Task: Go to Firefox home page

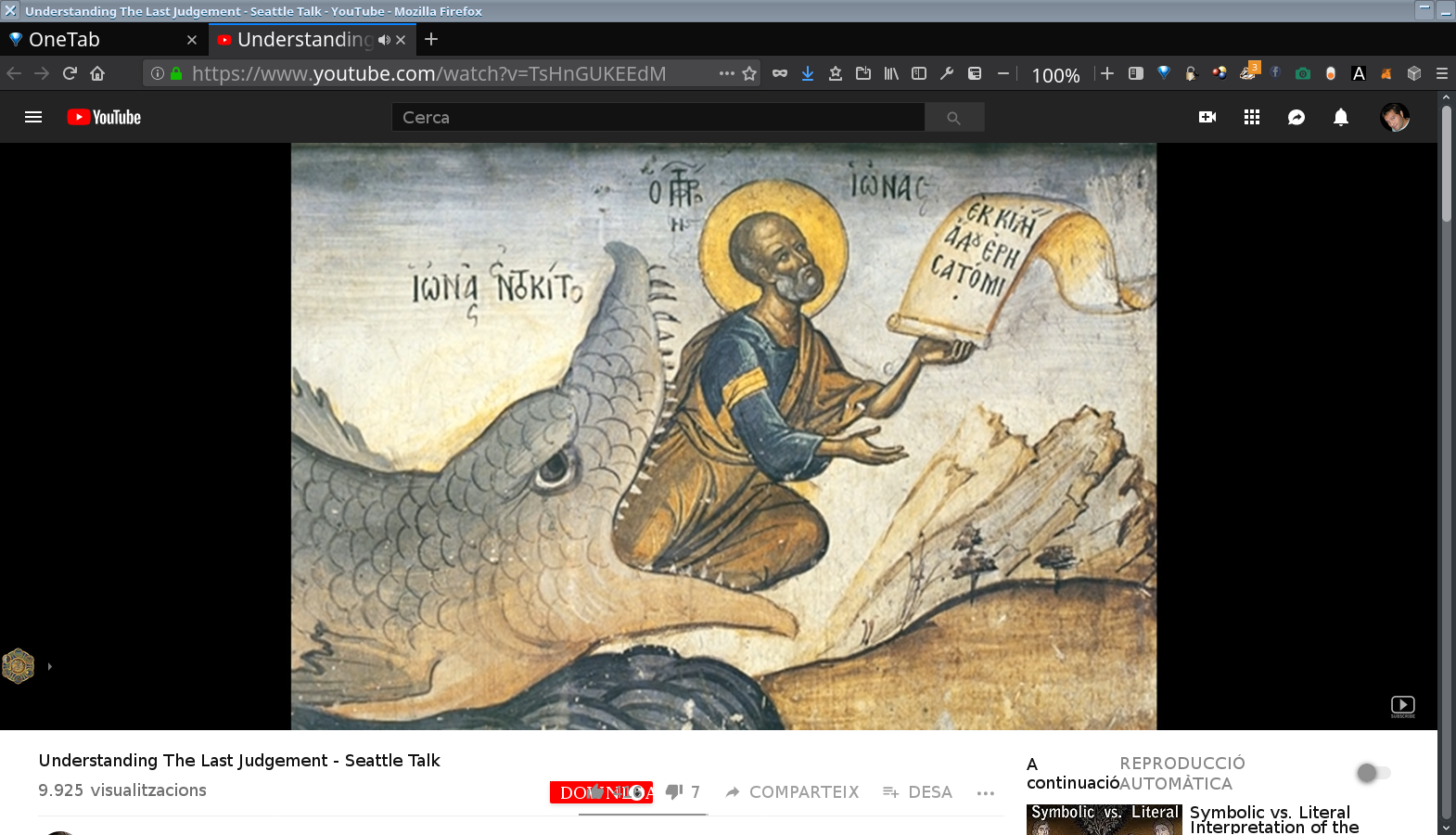Action: click(x=97, y=73)
